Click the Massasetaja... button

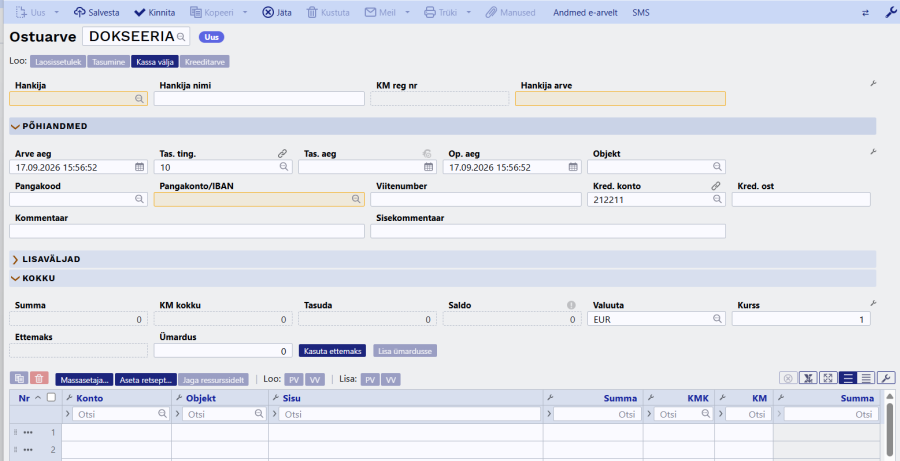pos(84,379)
